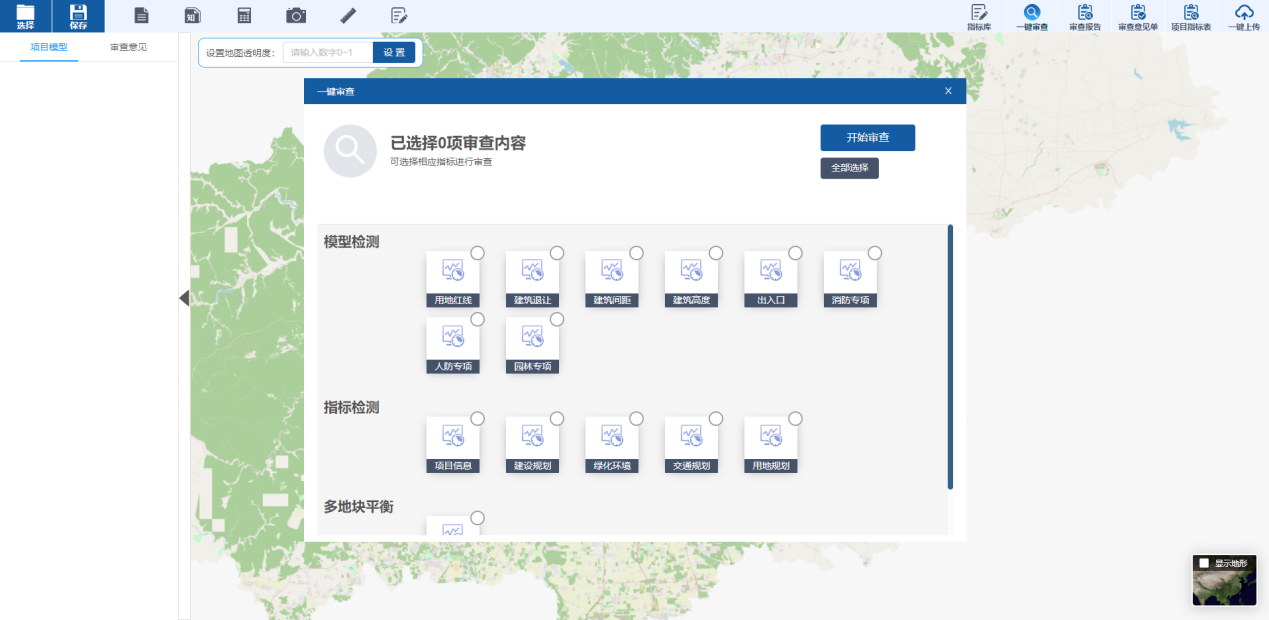
Task: Click the 一键上传 cloud upload icon
Action: [x=1244, y=17]
